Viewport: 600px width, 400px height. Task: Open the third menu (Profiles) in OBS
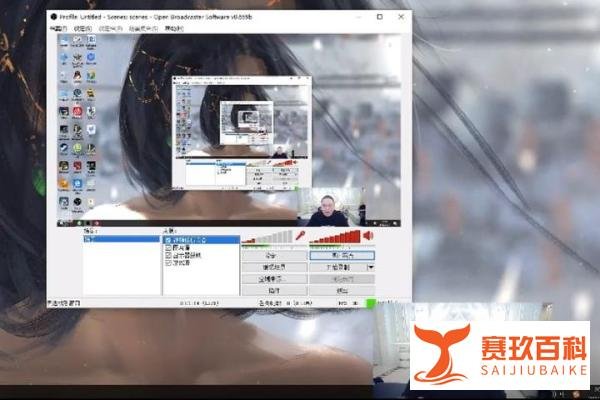coord(111,29)
